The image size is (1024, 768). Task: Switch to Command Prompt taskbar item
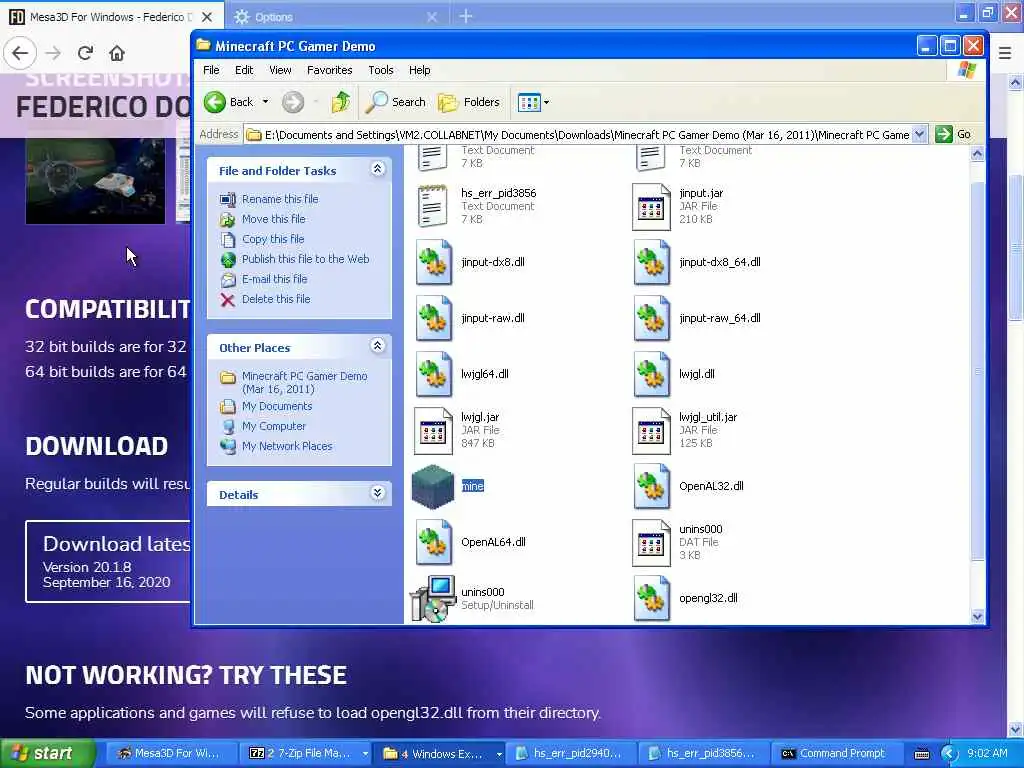(836, 753)
